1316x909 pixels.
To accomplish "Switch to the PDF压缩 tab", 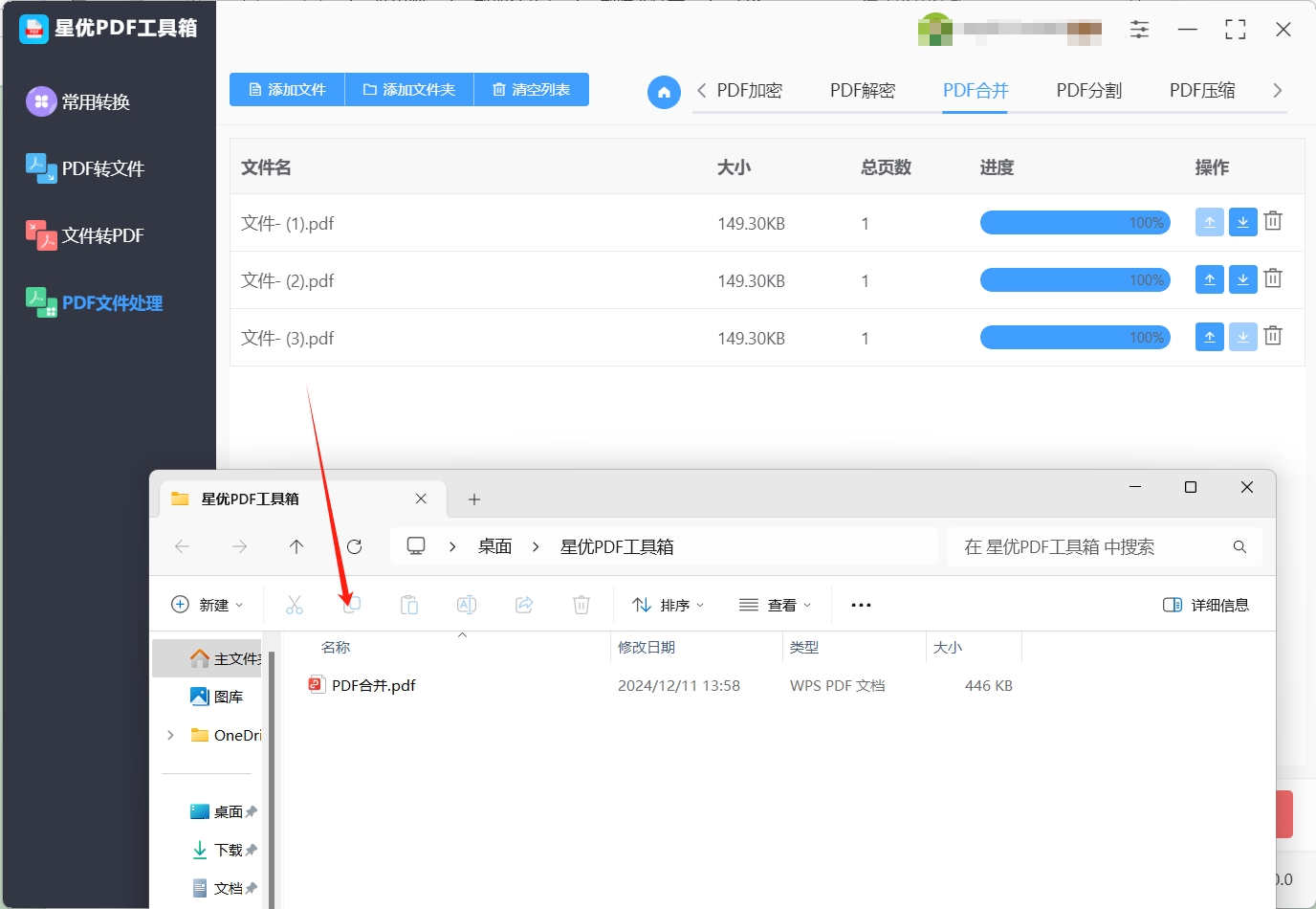I will (x=1202, y=91).
